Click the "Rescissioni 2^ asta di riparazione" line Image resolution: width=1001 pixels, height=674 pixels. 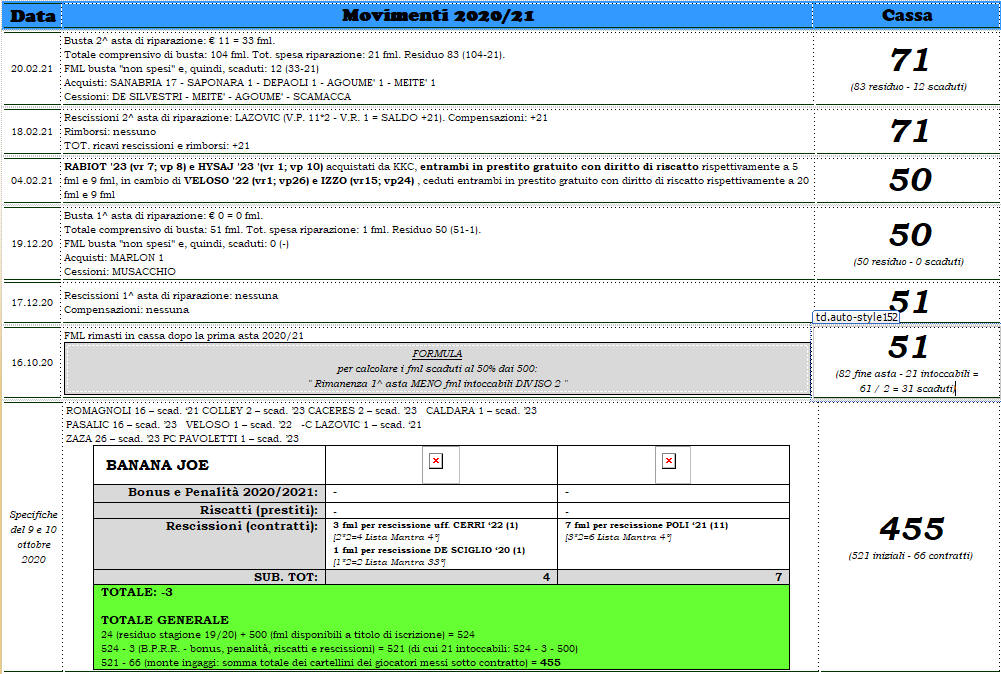pyautogui.click(x=306, y=117)
